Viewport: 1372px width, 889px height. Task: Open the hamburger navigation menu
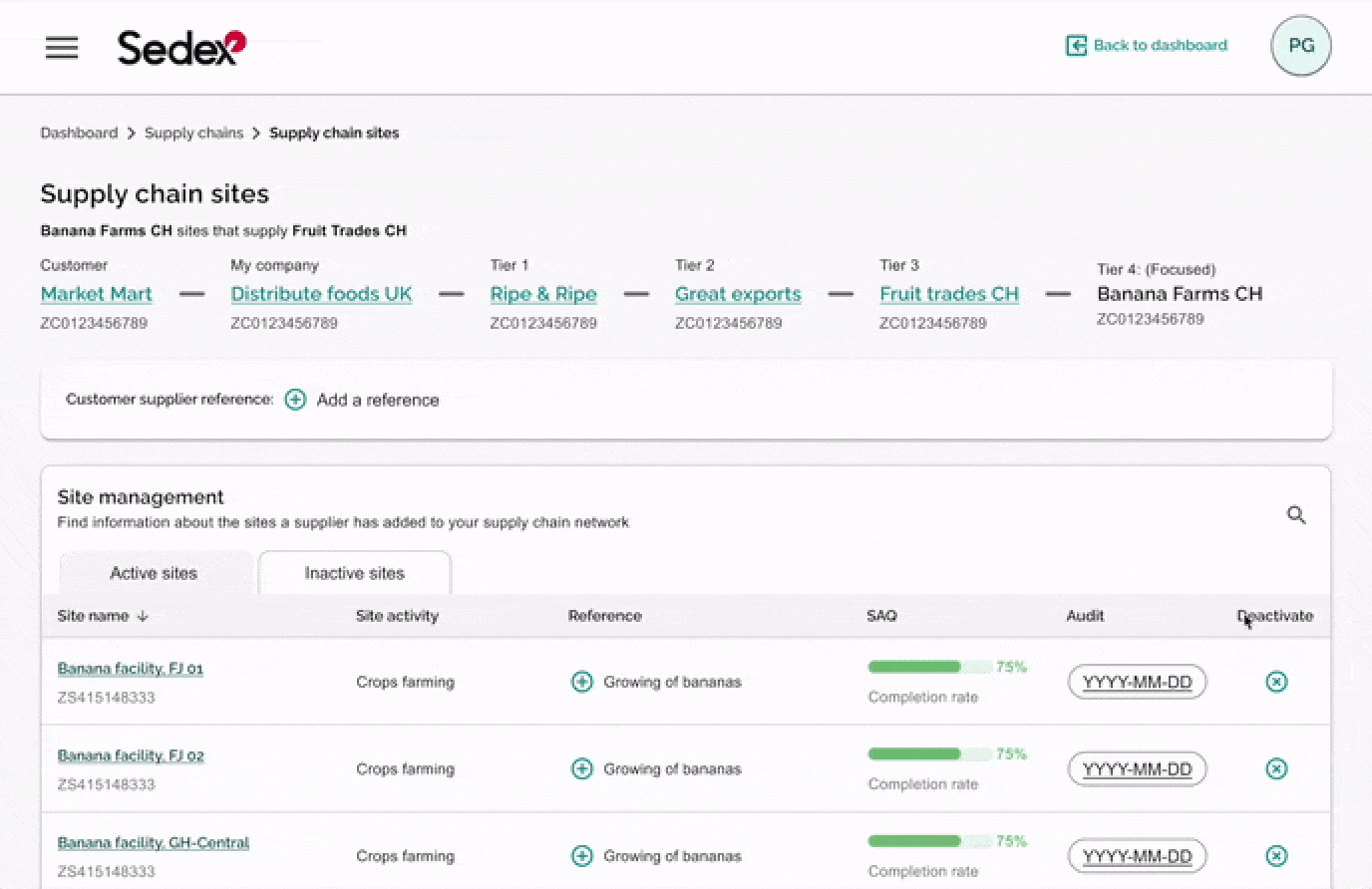coord(62,47)
